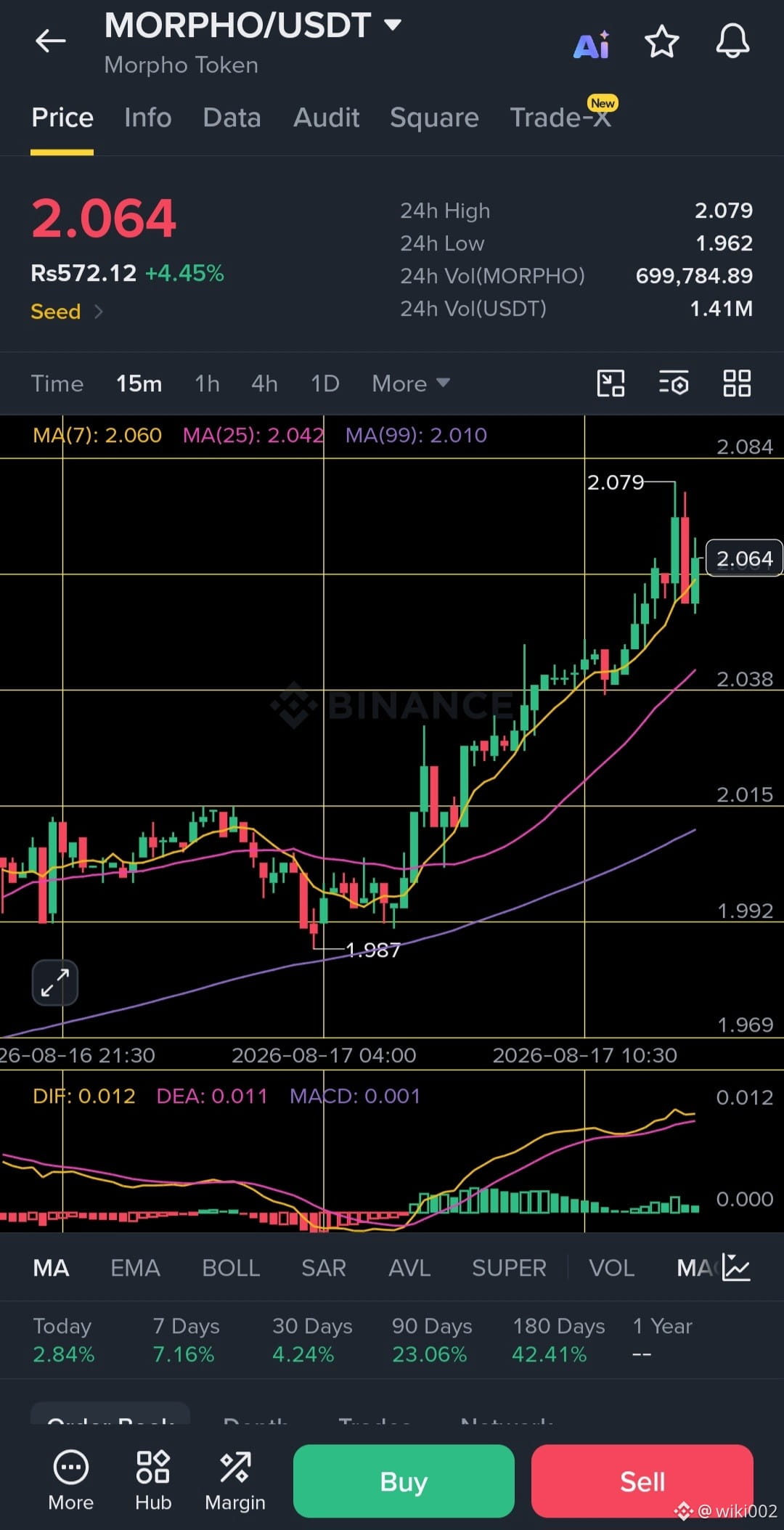Tap the MA(25): 2.042 legend
This screenshot has height=1530, width=784.
253,435
